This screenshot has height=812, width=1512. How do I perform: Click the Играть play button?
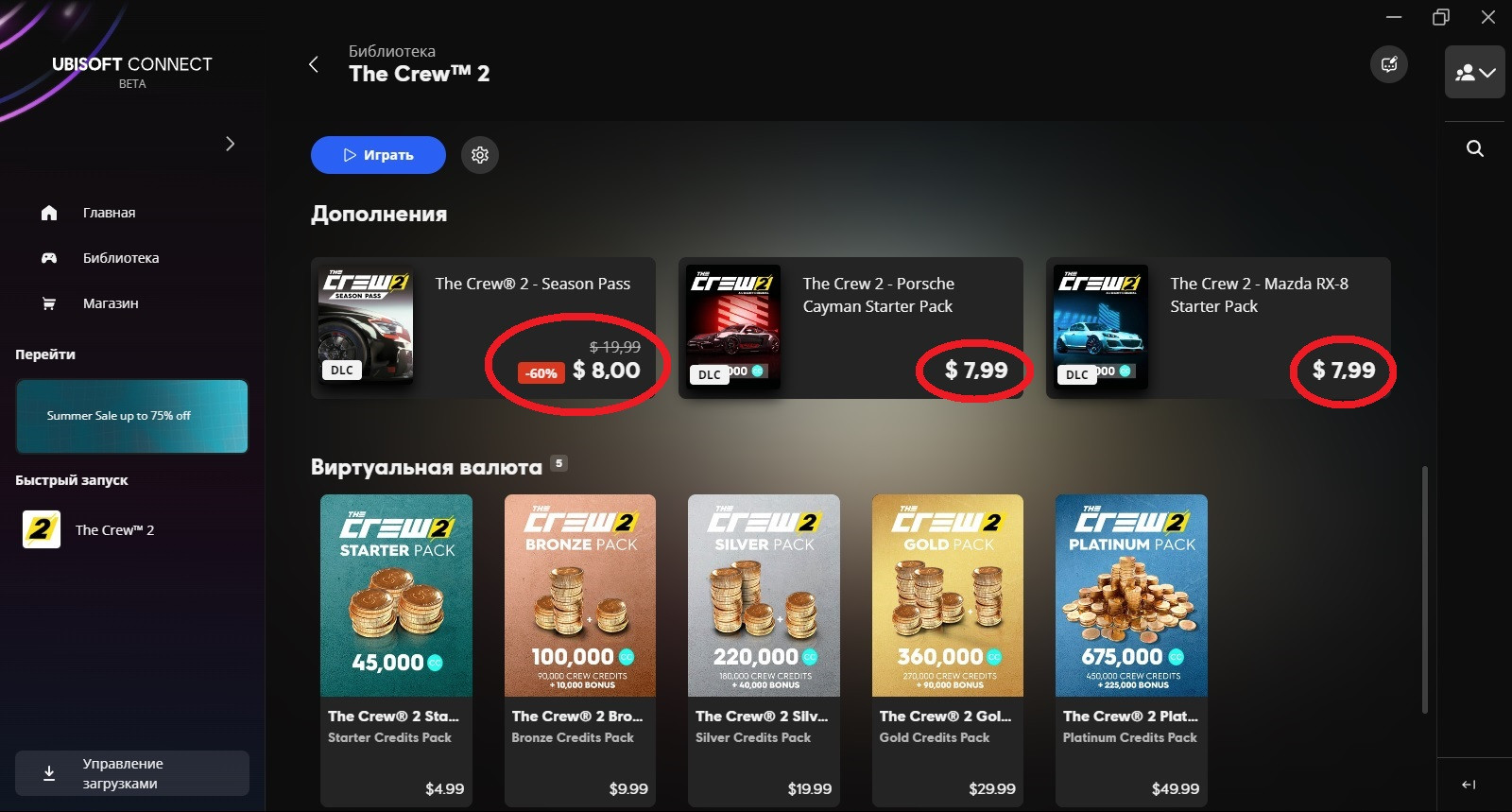[378, 155]
